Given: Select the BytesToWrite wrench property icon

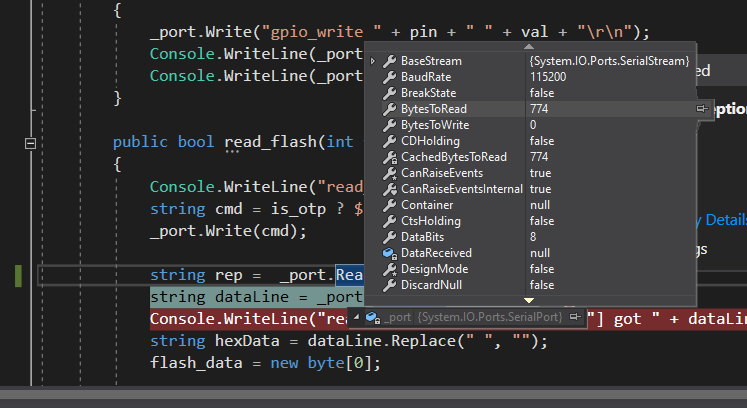Looking at the screenshot, I should [x=390, y=125].
